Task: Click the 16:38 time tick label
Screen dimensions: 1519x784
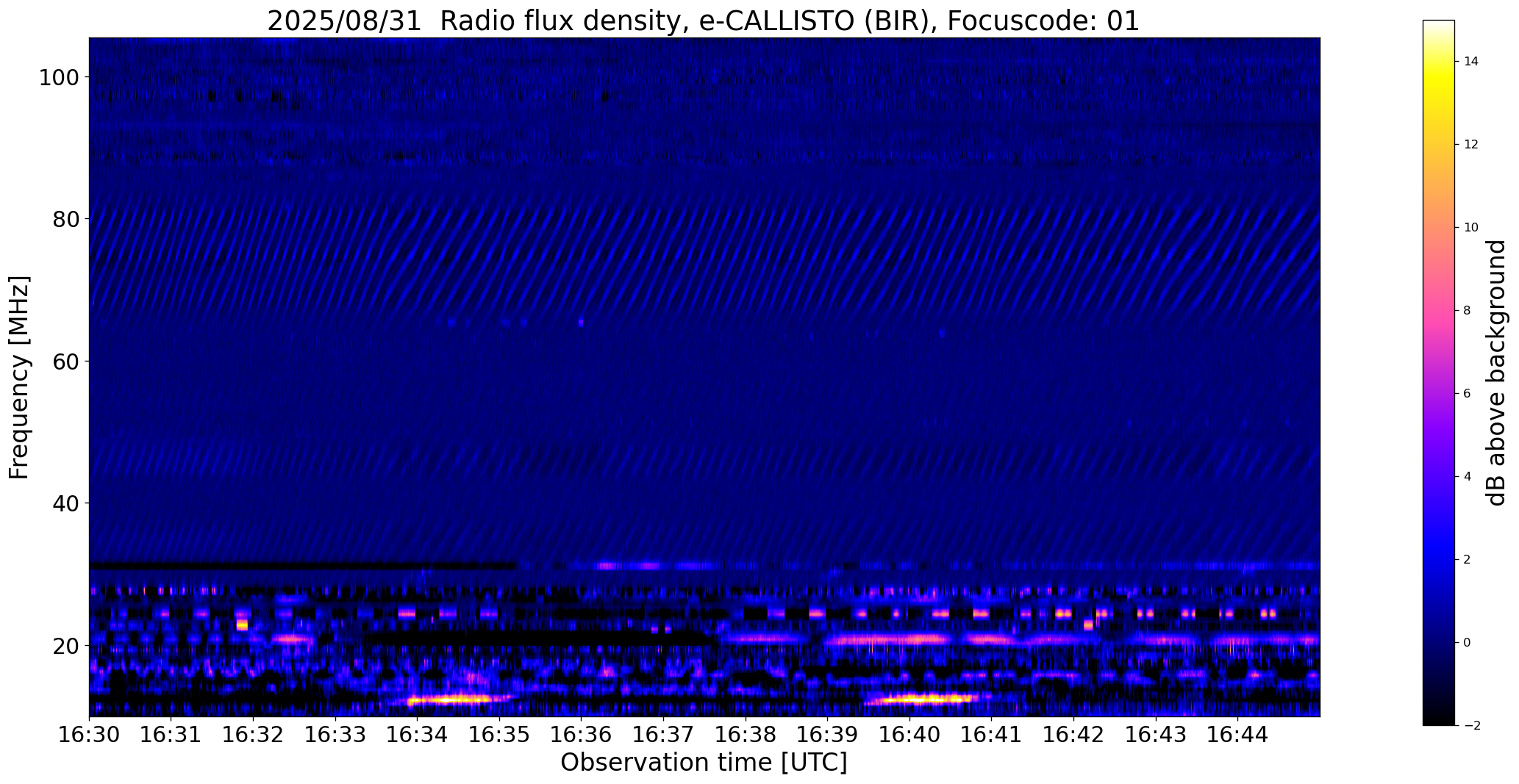Action: pyautogui.click(x=746, y=733)
